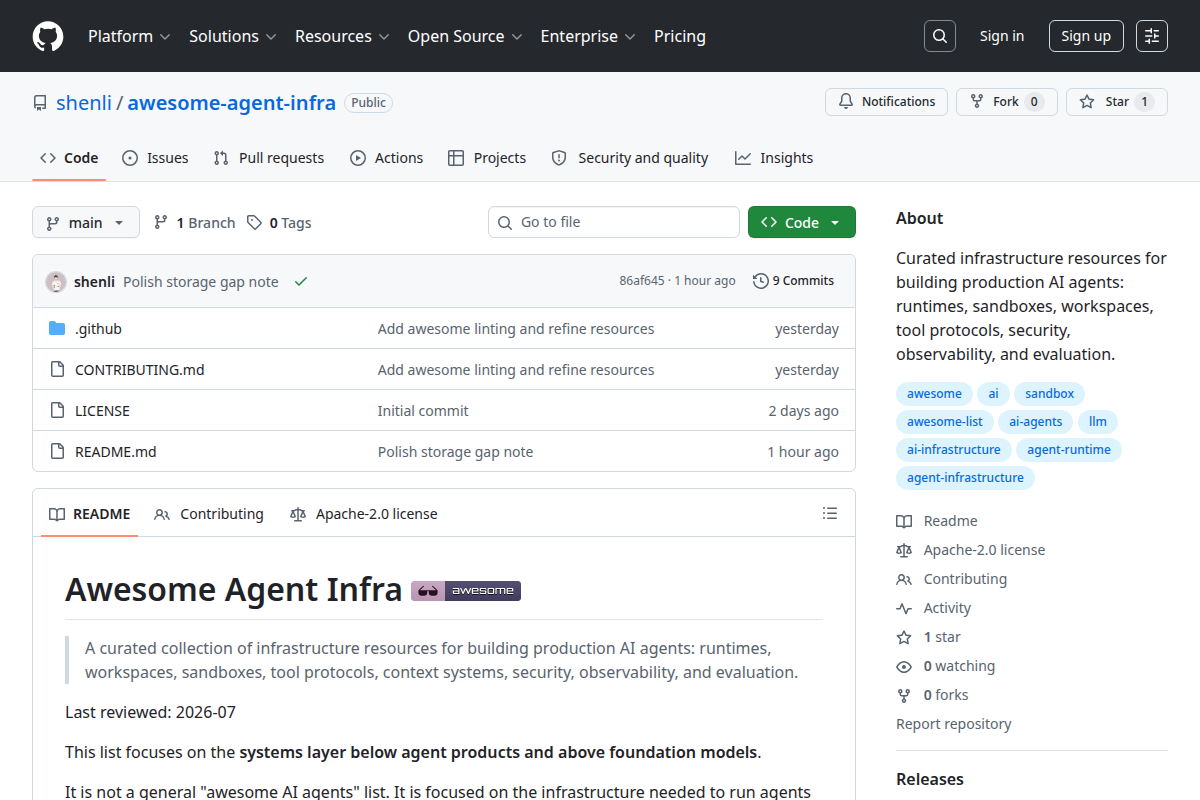Switch to the Actions tab
1200x800 pixels.
pyautogui.click(x=387, y=158)
